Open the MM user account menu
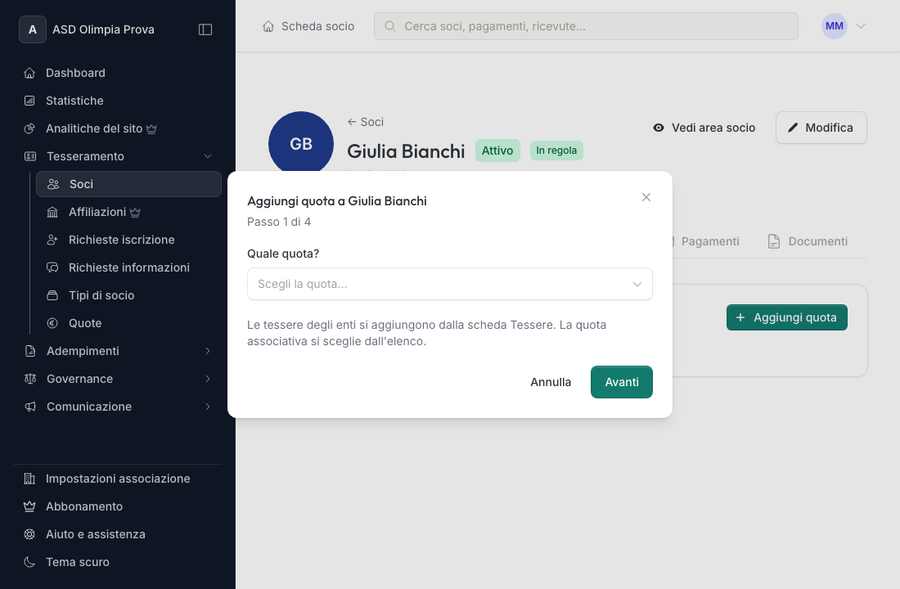The image size is (900, 589). 843,26
